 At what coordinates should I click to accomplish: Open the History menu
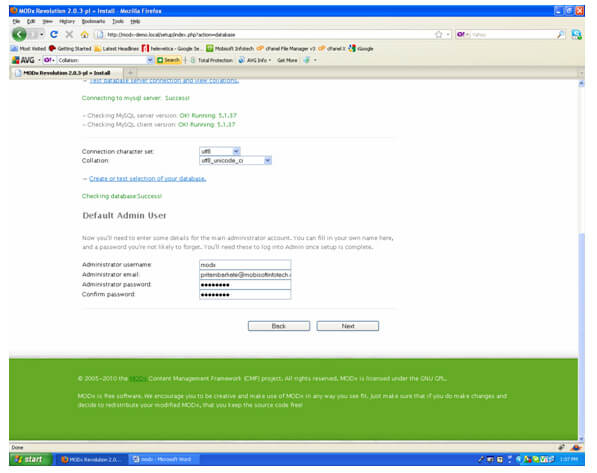(x=67, y=21)
